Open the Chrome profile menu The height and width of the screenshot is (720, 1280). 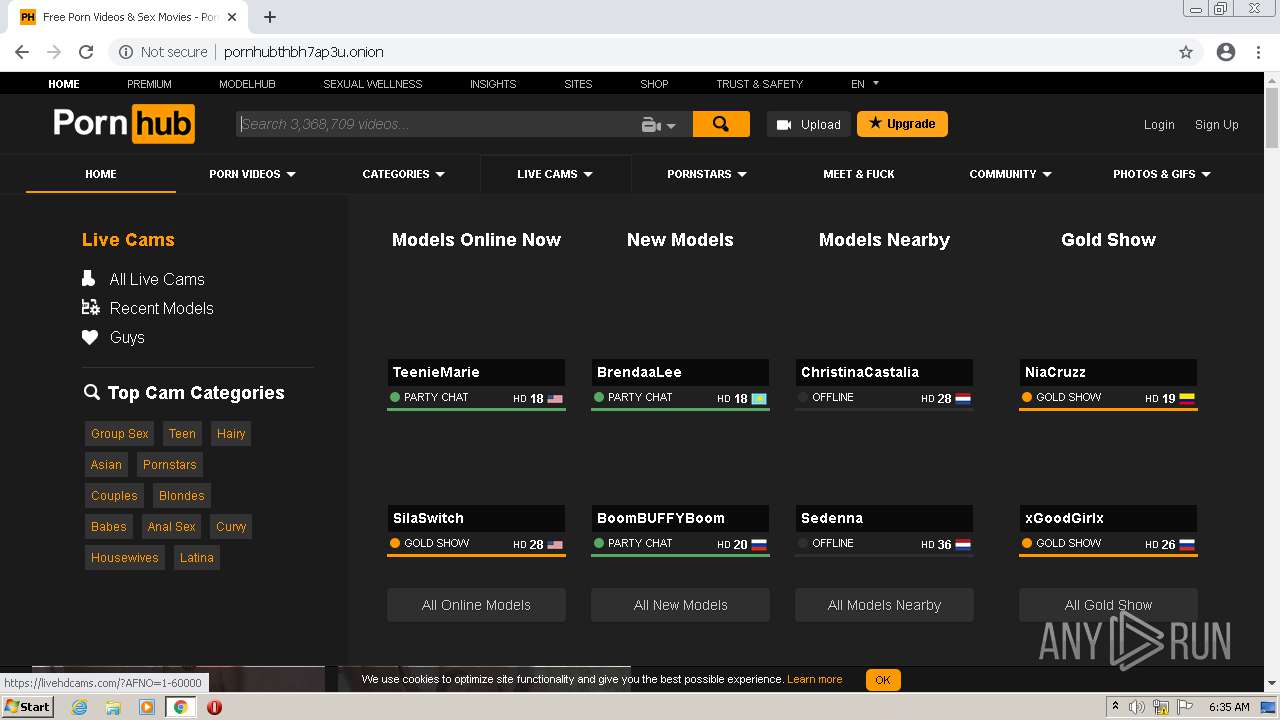pos(1226,52)
